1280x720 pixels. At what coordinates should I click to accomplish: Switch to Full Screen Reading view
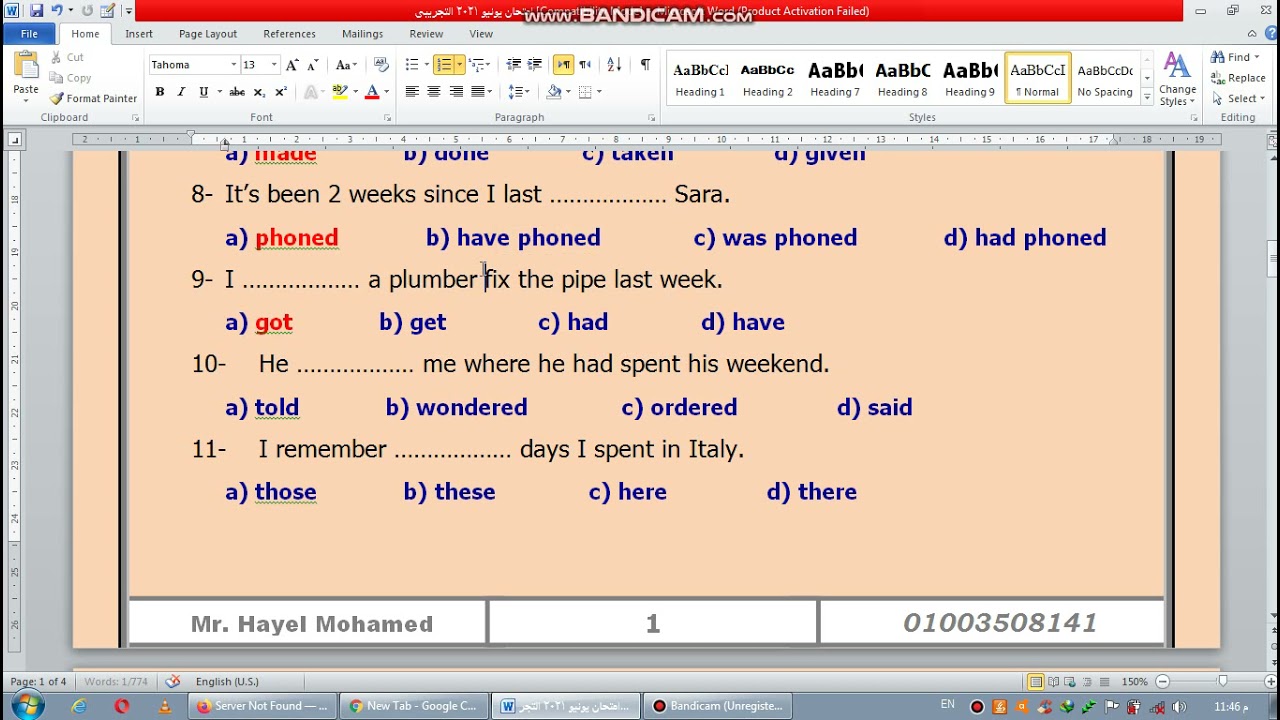click(1053, 682)
